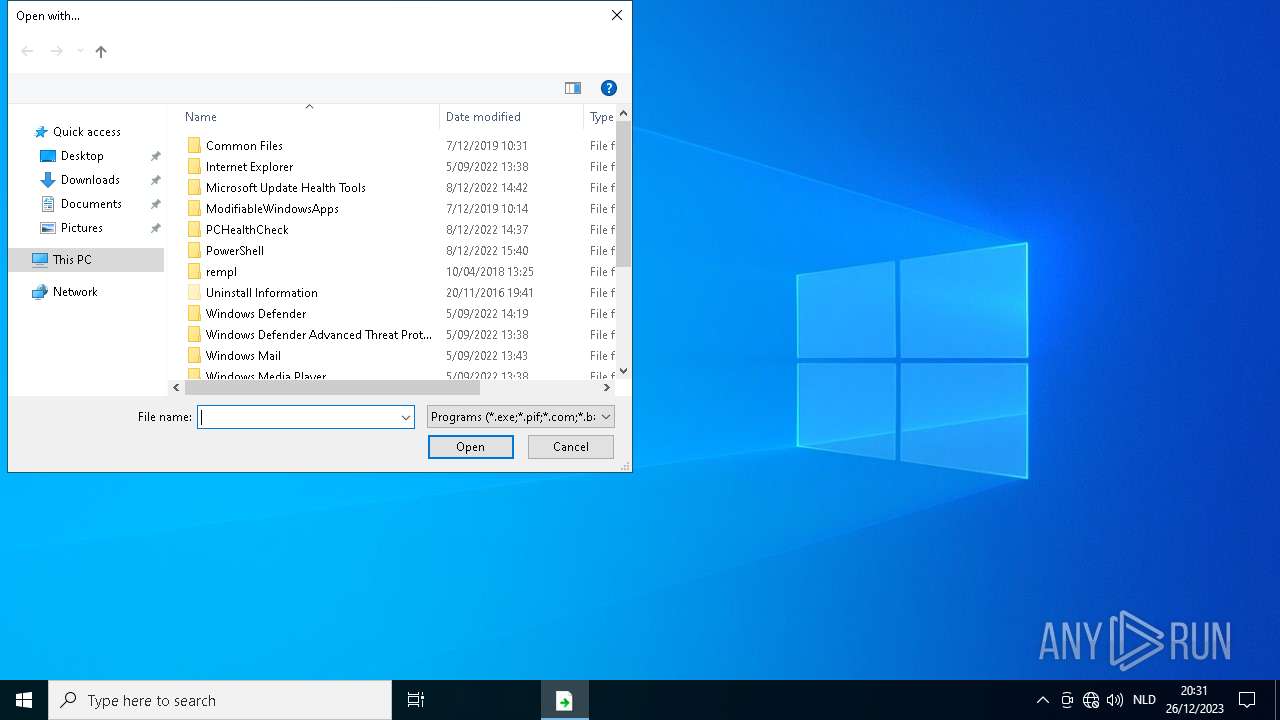The width and height of the screenshot is (1280, 720).
Task: Click the Open button
Action: (470, 447)
